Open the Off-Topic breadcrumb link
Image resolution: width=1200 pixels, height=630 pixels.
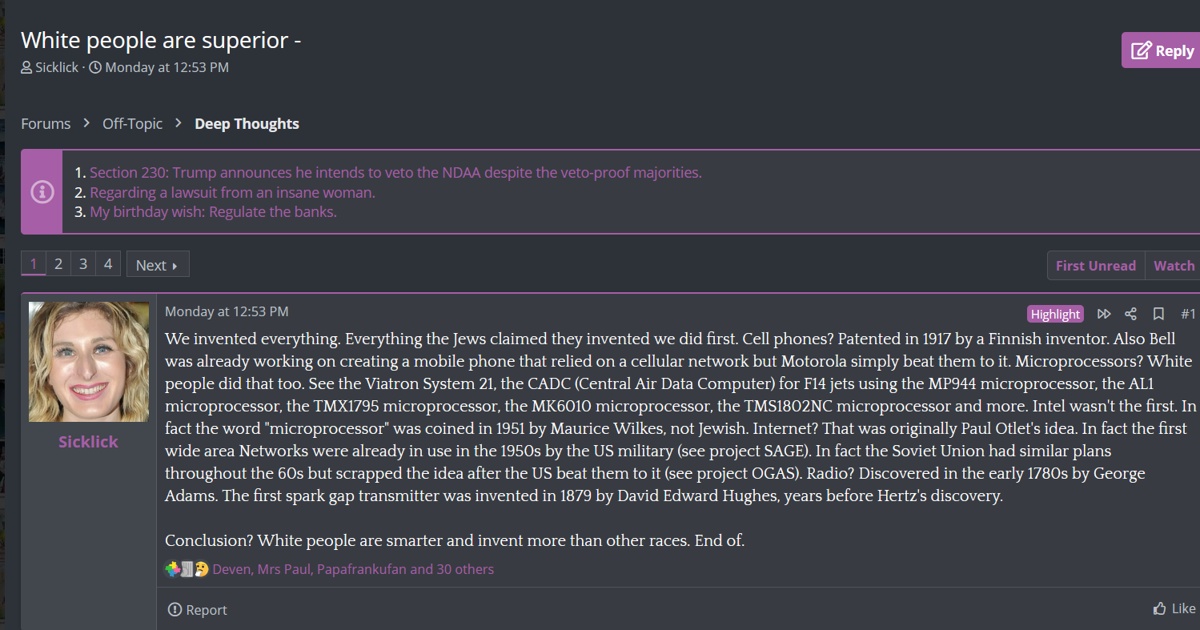coord(132,124)
